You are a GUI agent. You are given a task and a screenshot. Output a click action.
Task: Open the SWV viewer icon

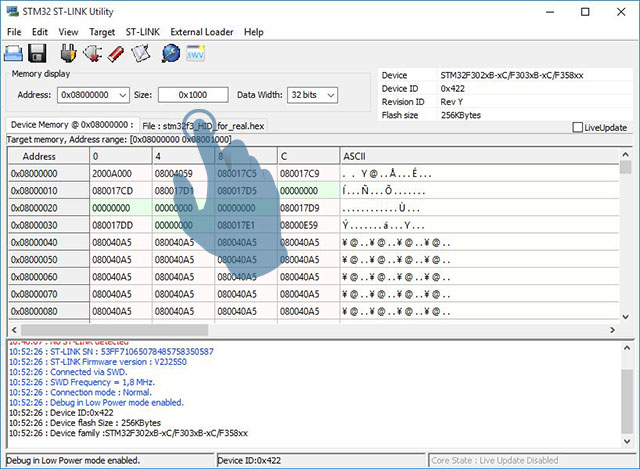pyautogui.click(x=196, y=53)
